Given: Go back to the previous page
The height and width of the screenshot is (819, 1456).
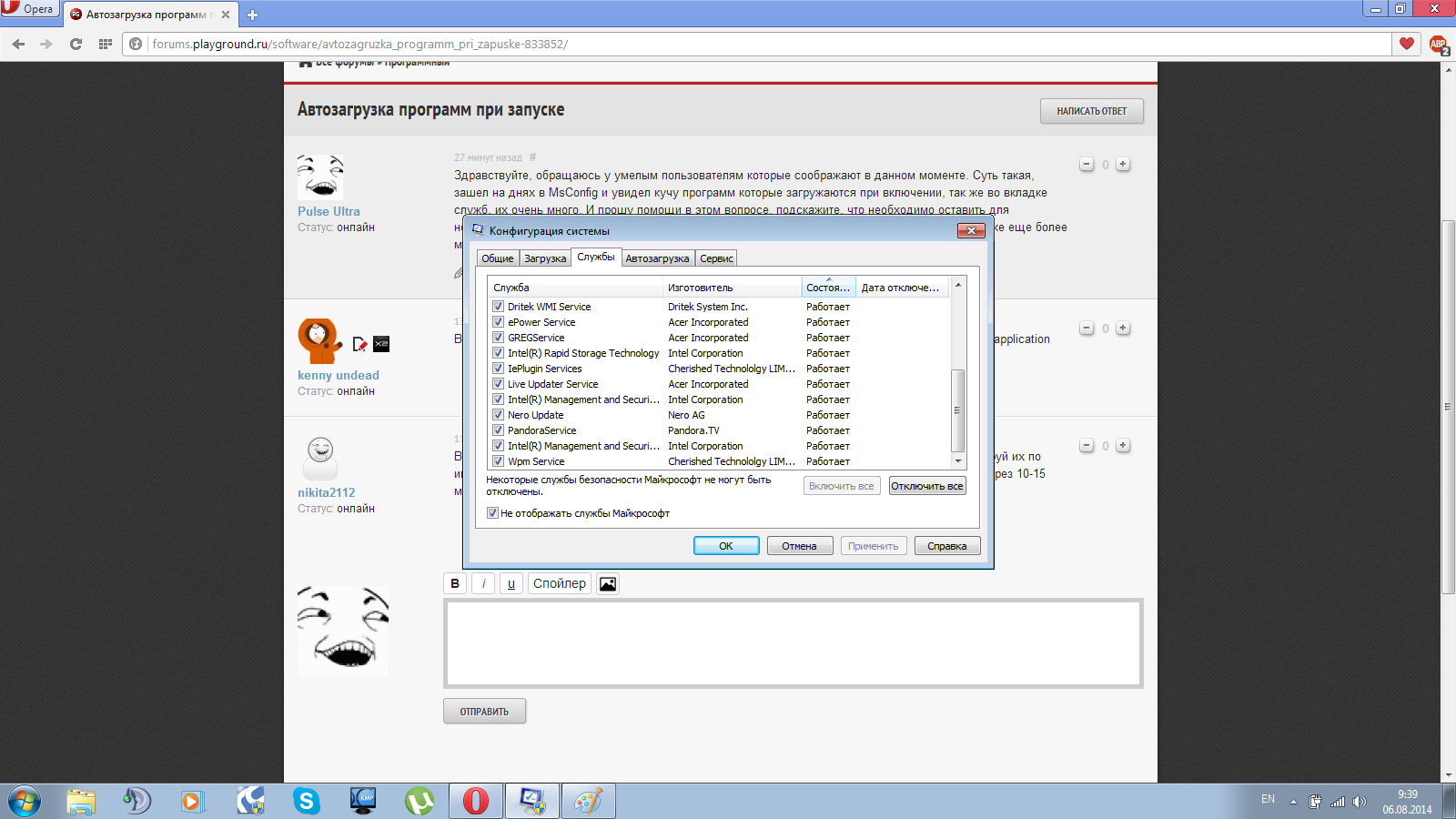Looking at the screenshot, I should click(18, 44).
